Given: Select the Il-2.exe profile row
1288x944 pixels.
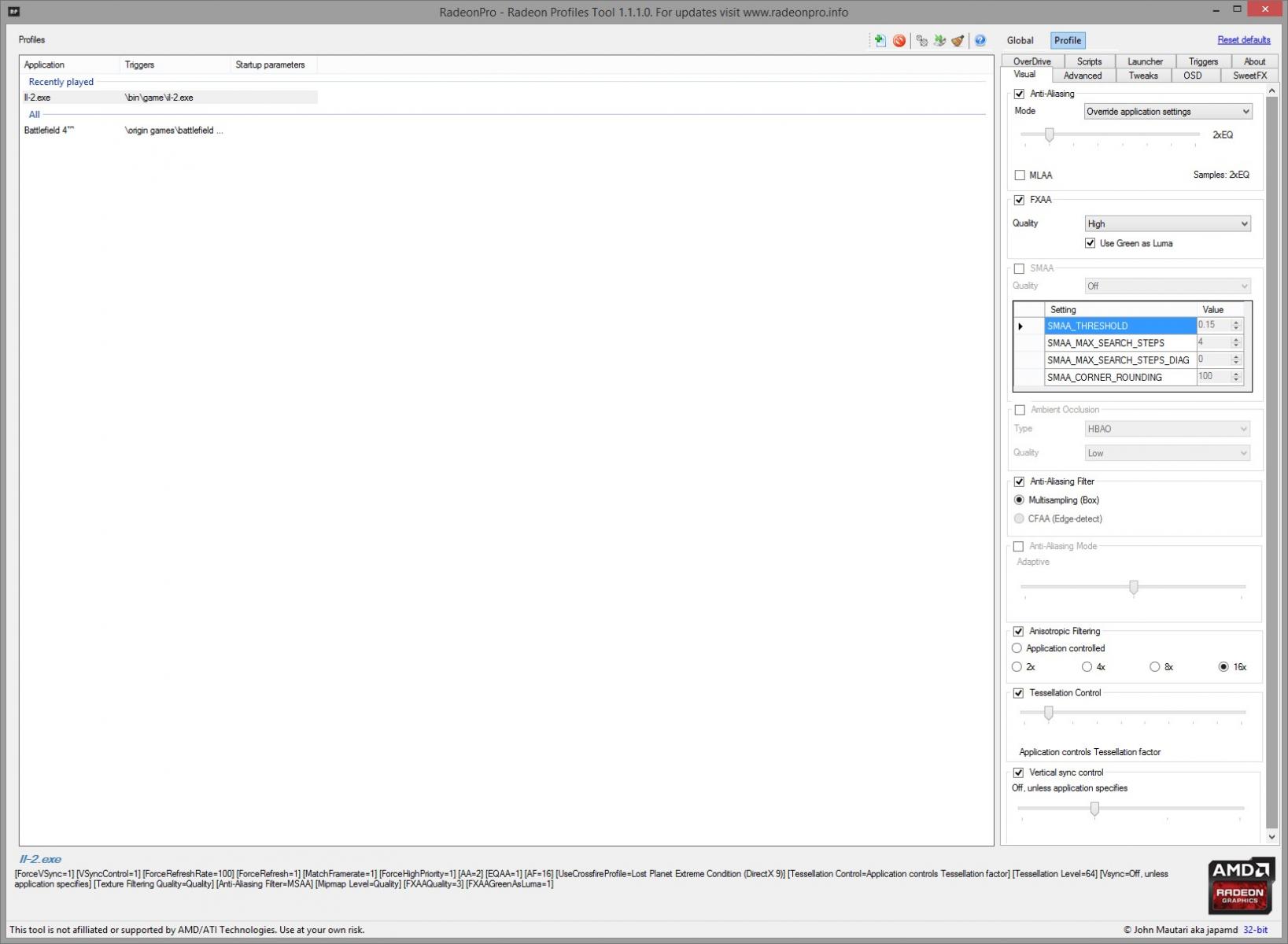Looking at the screenshot, I should pyautogui.click(x=169, y=98).
